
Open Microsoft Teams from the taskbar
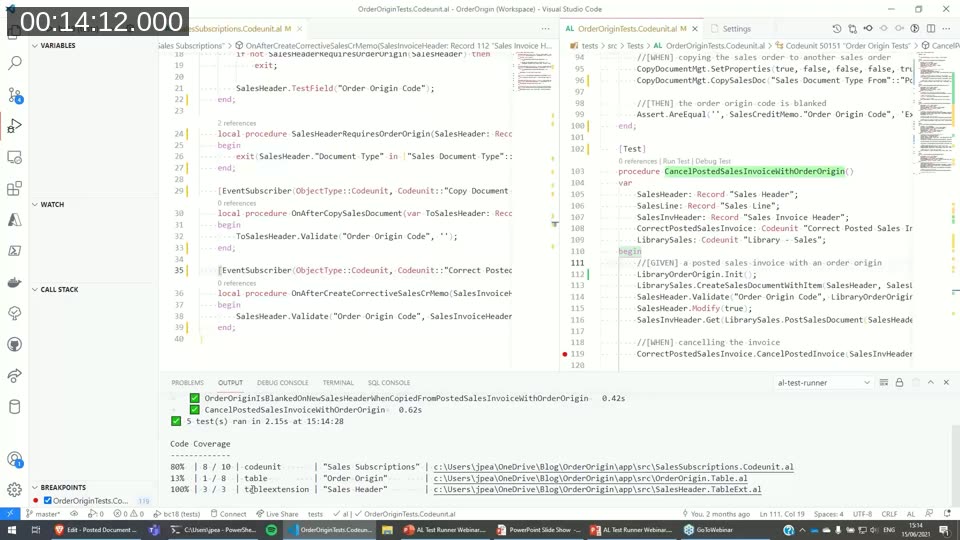click(x=154, y=530)
